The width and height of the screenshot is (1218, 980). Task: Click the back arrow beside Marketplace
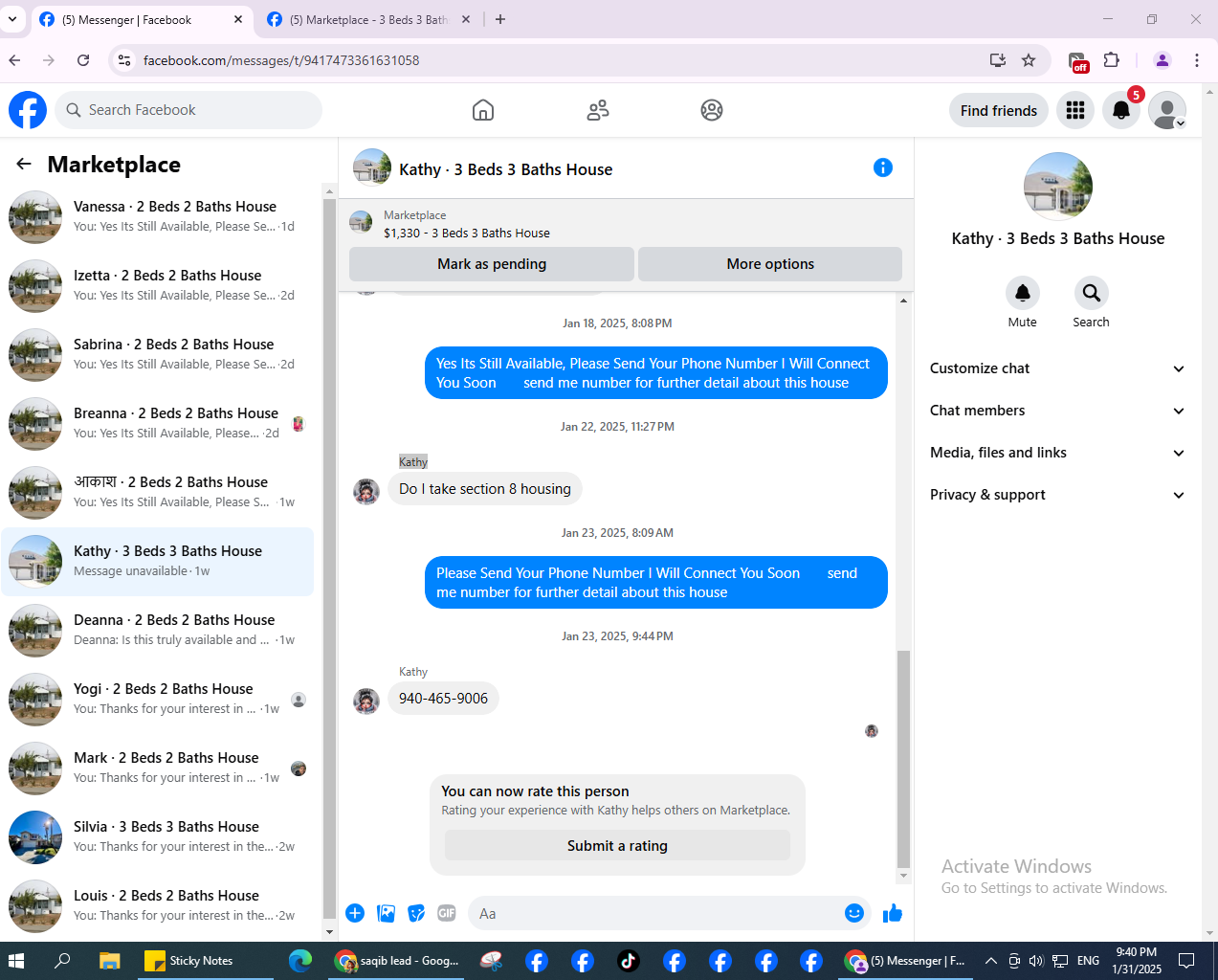pos(24,164)
